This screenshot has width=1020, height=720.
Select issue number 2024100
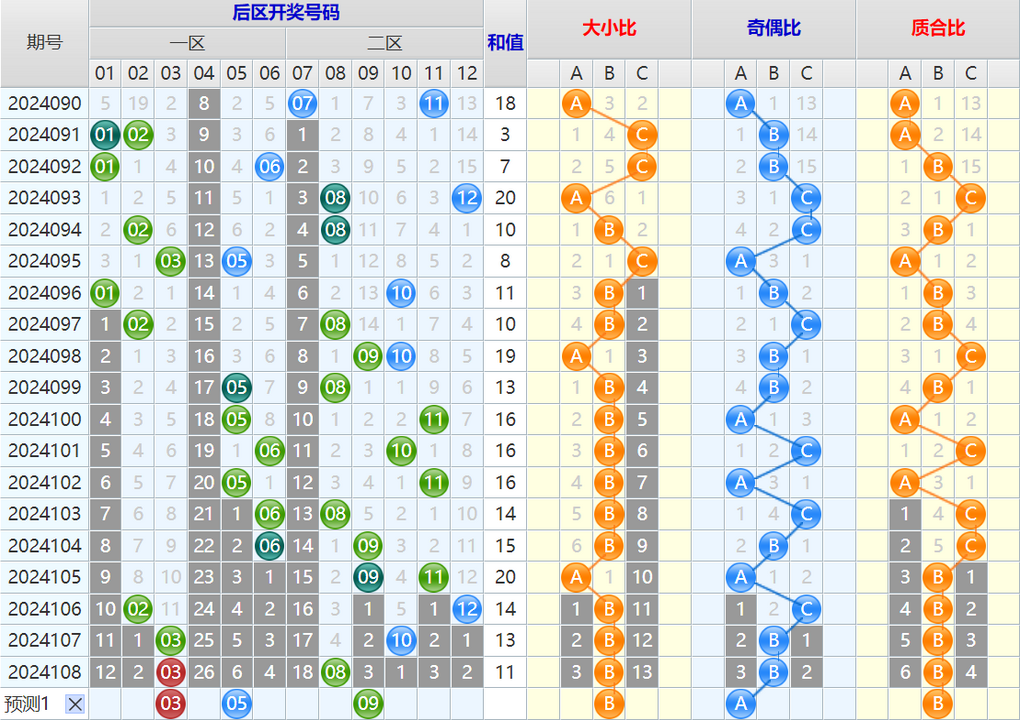point(44,420)
